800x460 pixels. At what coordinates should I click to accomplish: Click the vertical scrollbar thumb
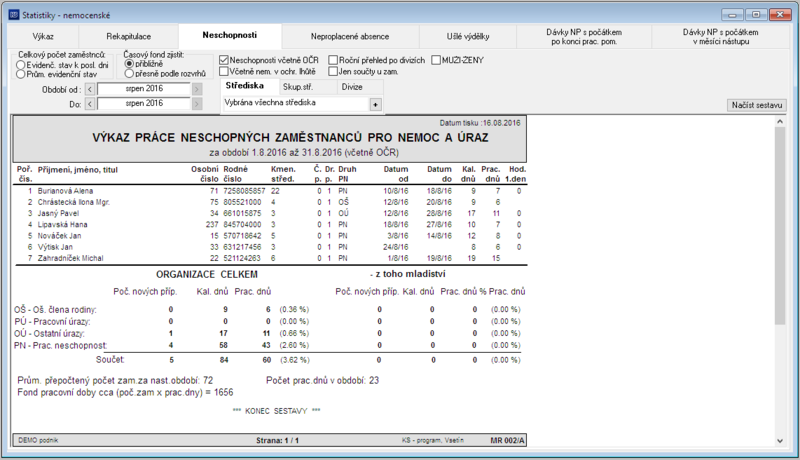780,225
